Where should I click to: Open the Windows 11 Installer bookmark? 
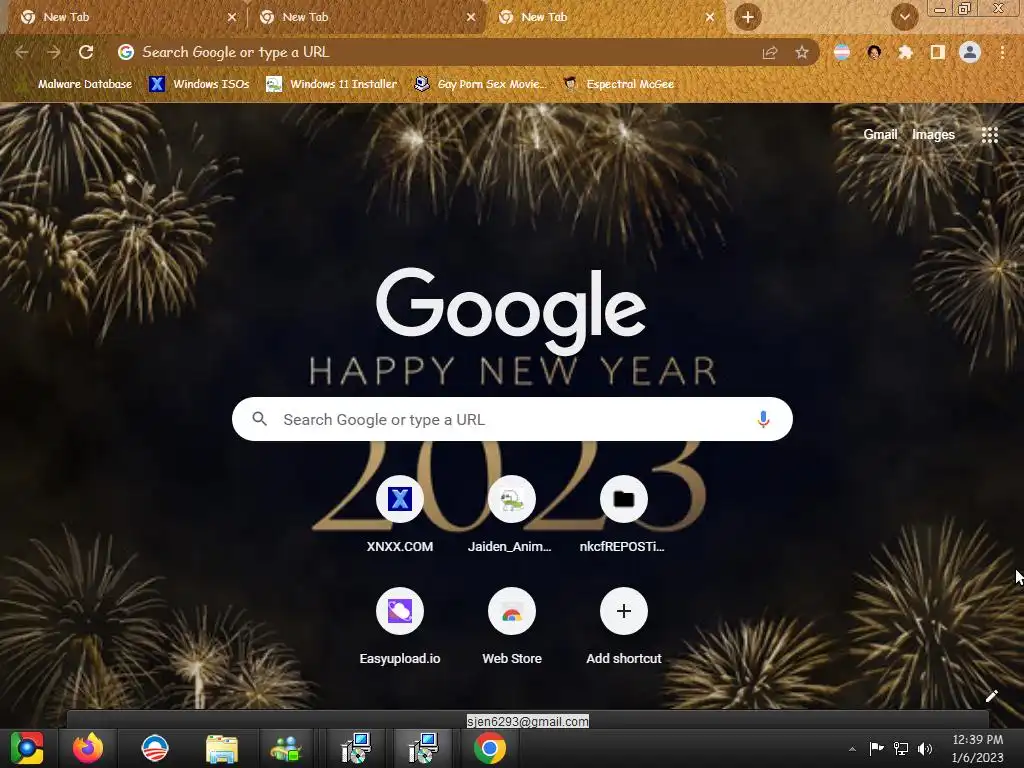pyautogui.click(x=332, y=84)
